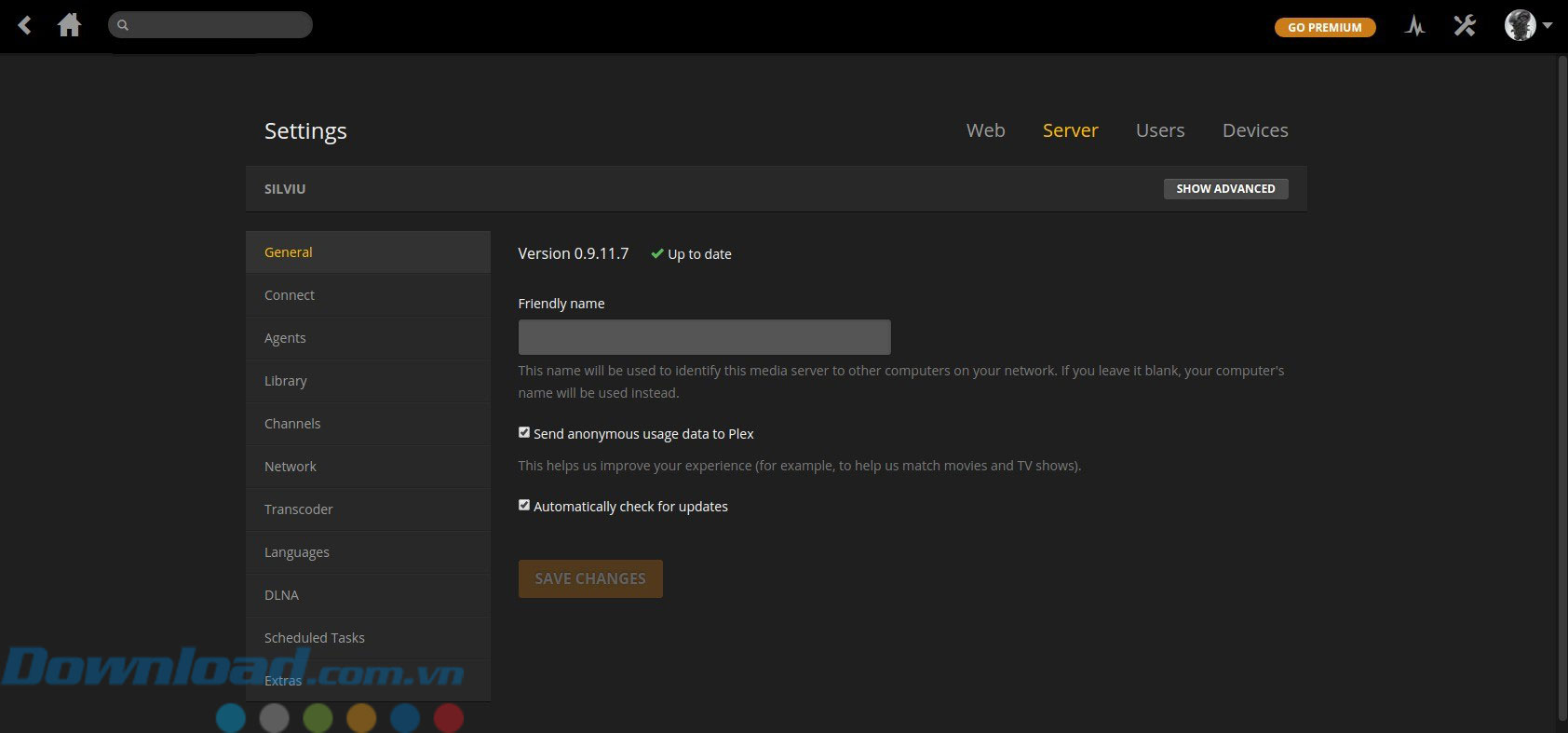This screenshot has width=1568, height=733.
Task: Click the back arrow icon
Action: coord(25,25)
